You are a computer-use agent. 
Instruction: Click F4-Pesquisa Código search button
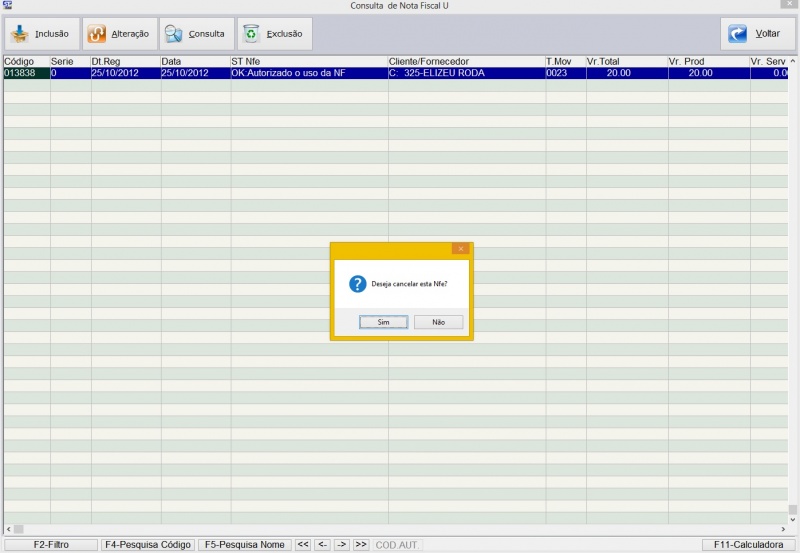point(147,545)
